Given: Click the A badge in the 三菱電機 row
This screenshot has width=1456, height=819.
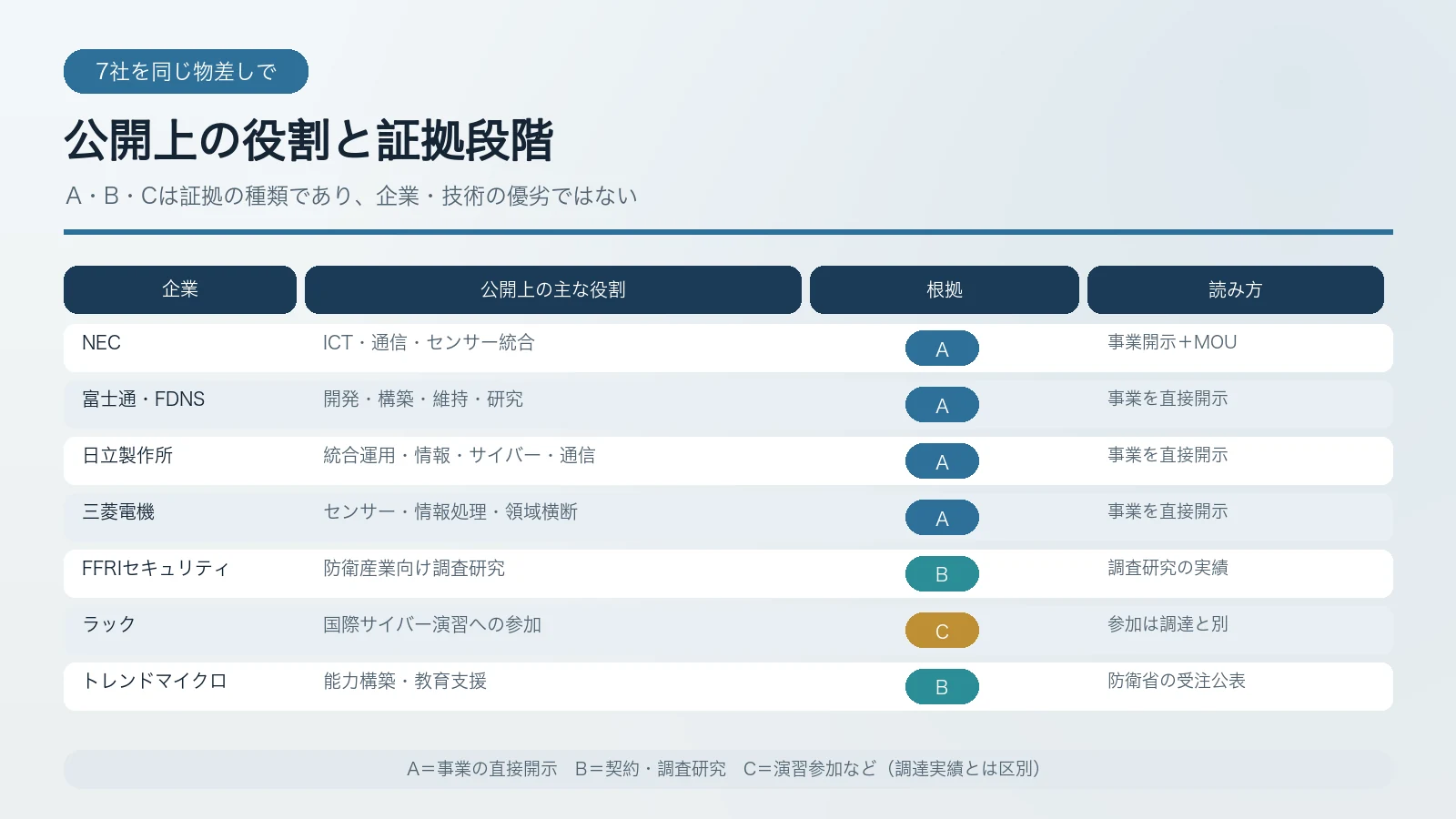Looking at the screenshot, I should [942, 518].
